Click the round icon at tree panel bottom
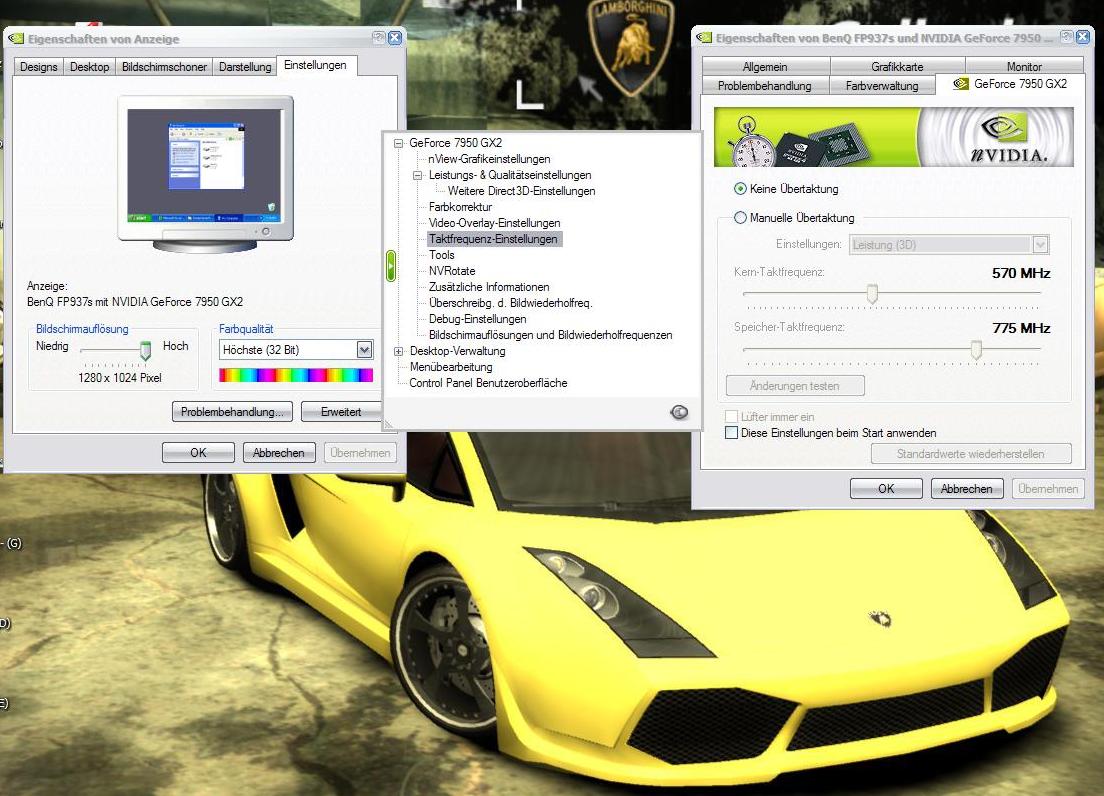This screenshot has height=796, width=1104. coord(679,412)
